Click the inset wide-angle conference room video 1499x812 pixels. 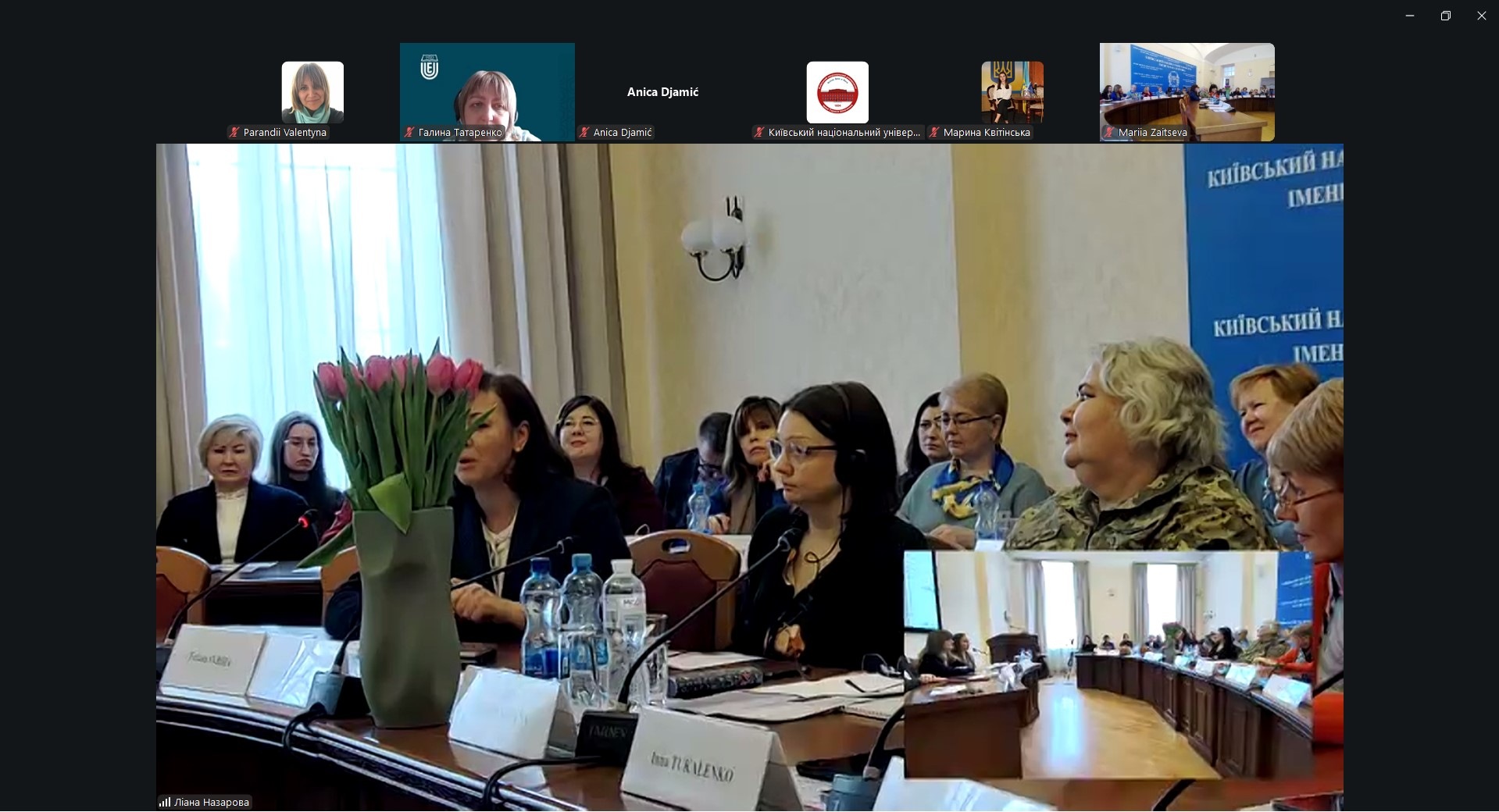click(1108, 664)
